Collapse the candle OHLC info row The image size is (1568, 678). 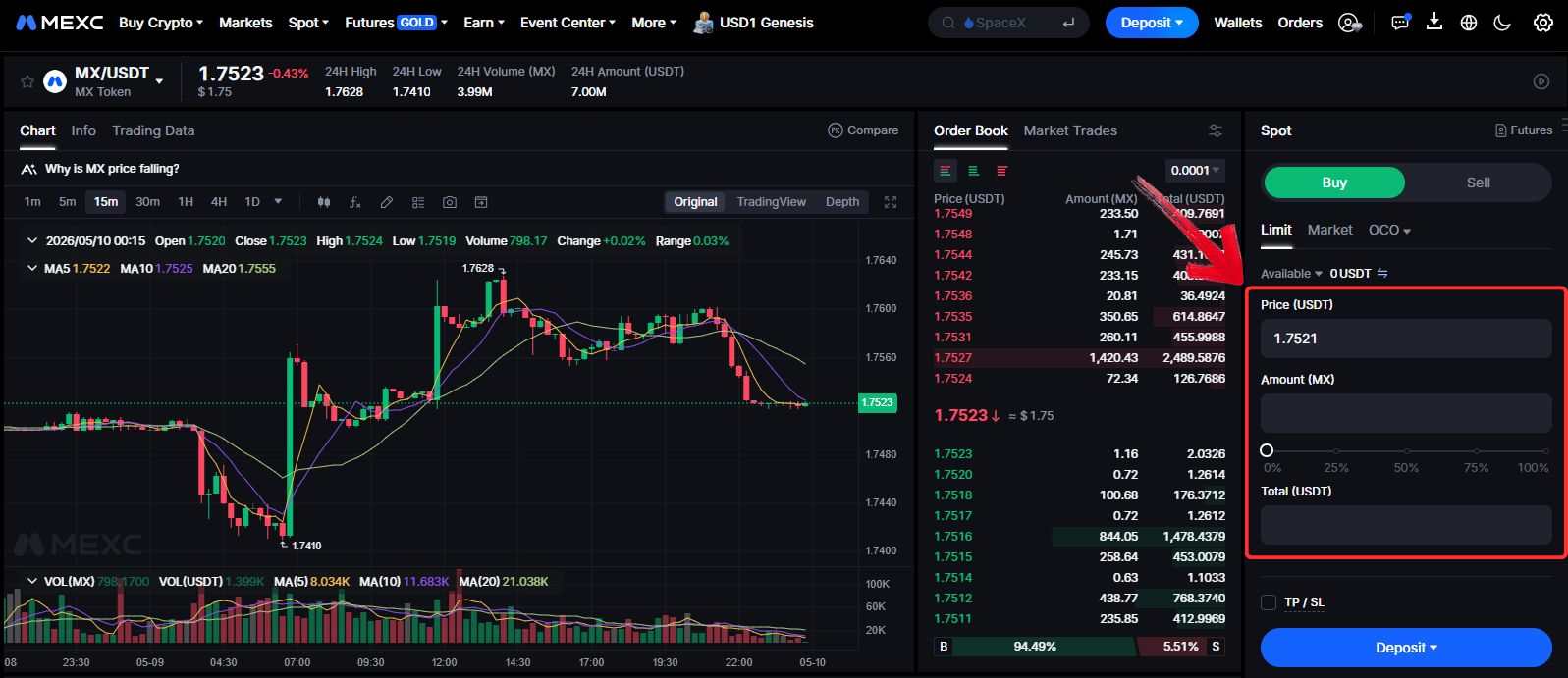coord(31,240)
